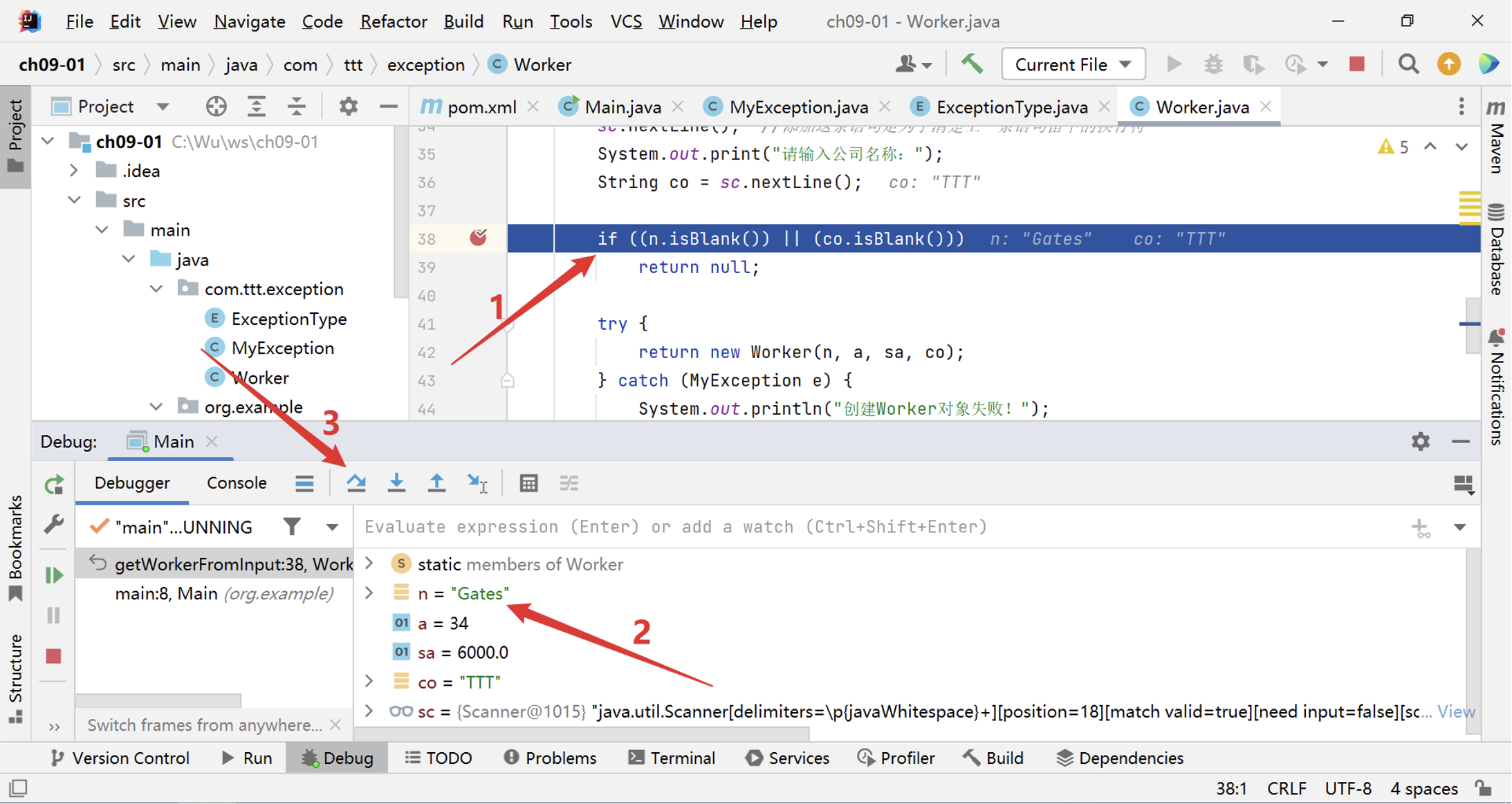Click the Rerun Main debug icon

[x=54, y=485]
